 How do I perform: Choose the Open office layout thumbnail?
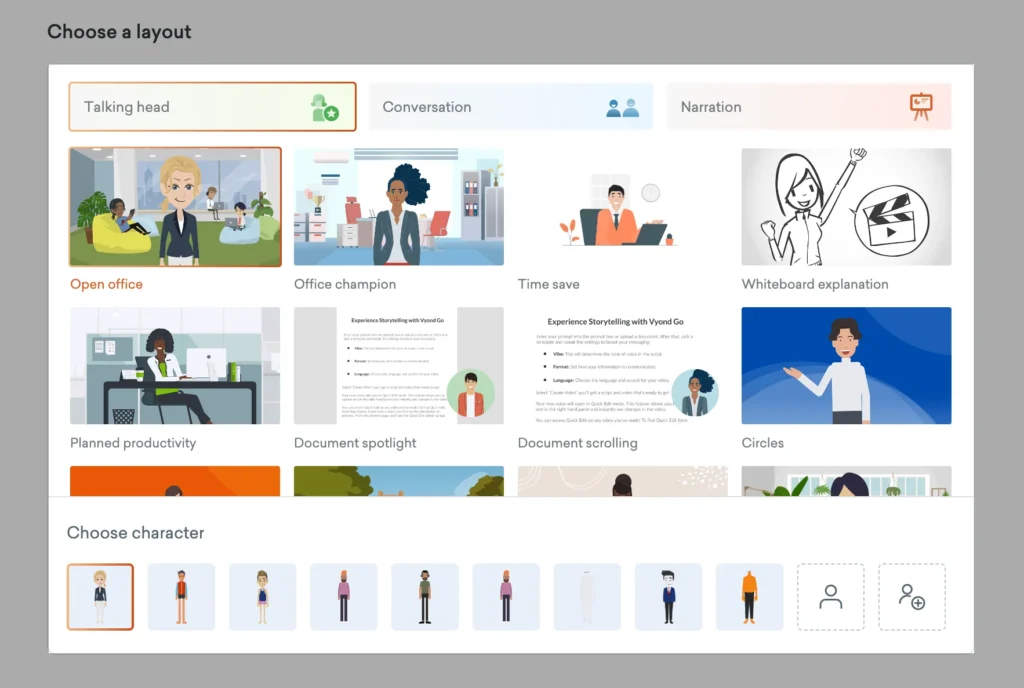pyautogui.click(x=175, y=207)
